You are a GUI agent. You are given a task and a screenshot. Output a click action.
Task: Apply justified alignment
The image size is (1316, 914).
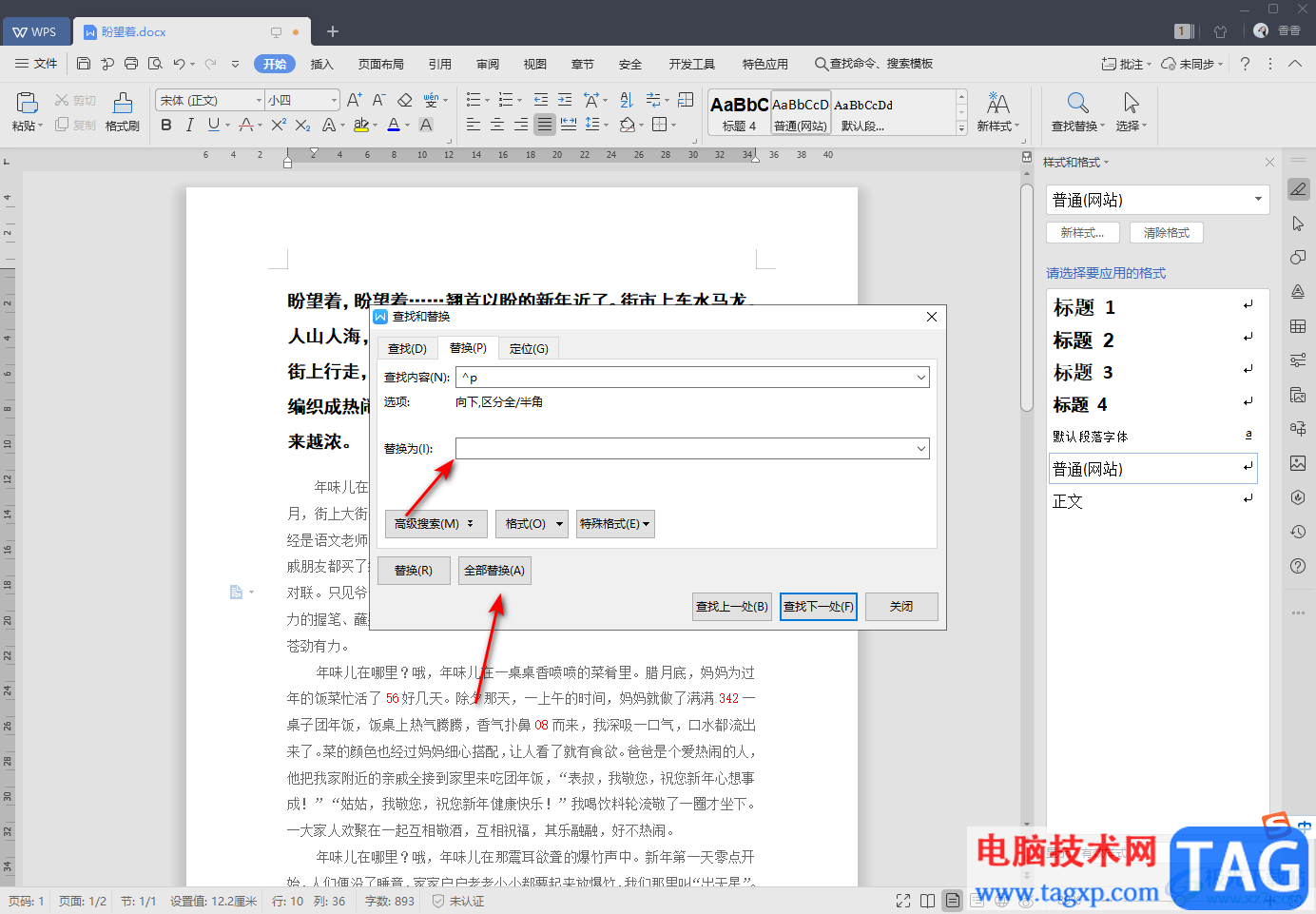point(545,125)
